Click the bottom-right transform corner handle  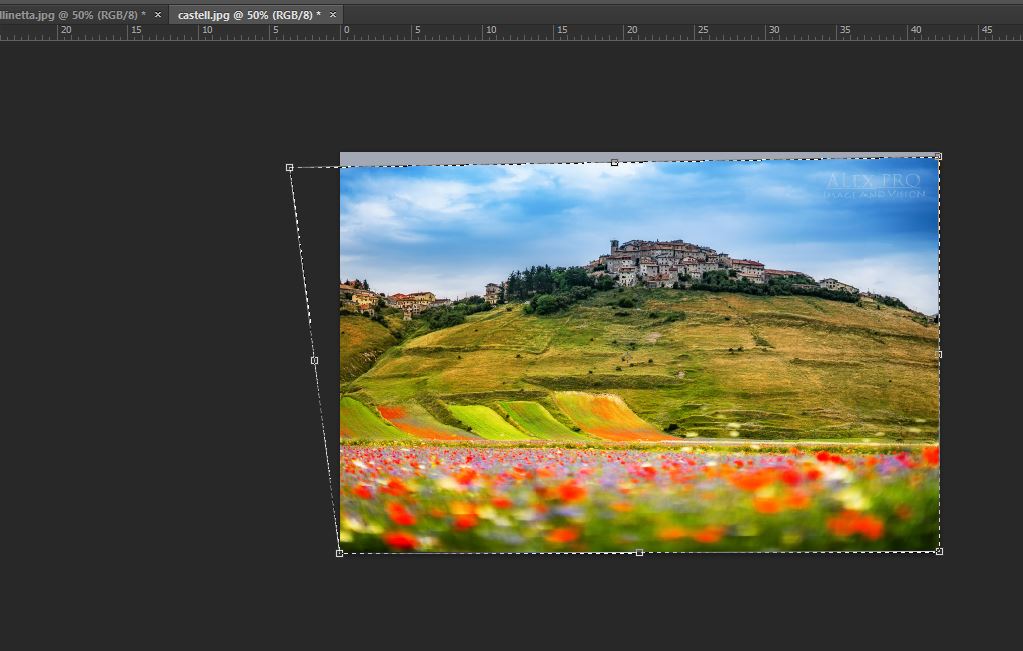point(939,551)
